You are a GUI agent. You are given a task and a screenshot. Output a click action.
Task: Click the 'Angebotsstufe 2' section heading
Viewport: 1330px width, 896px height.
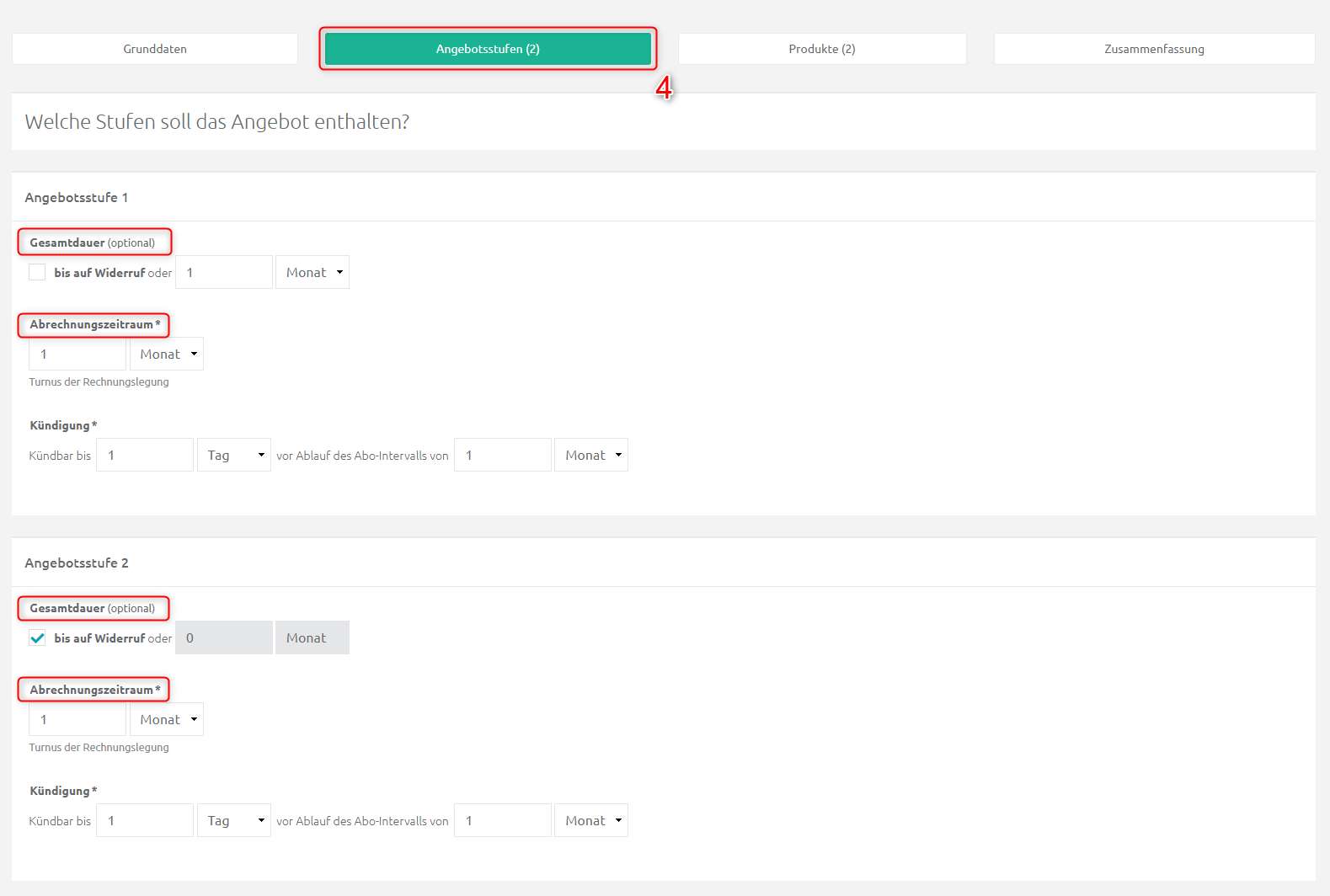point(77,563)
